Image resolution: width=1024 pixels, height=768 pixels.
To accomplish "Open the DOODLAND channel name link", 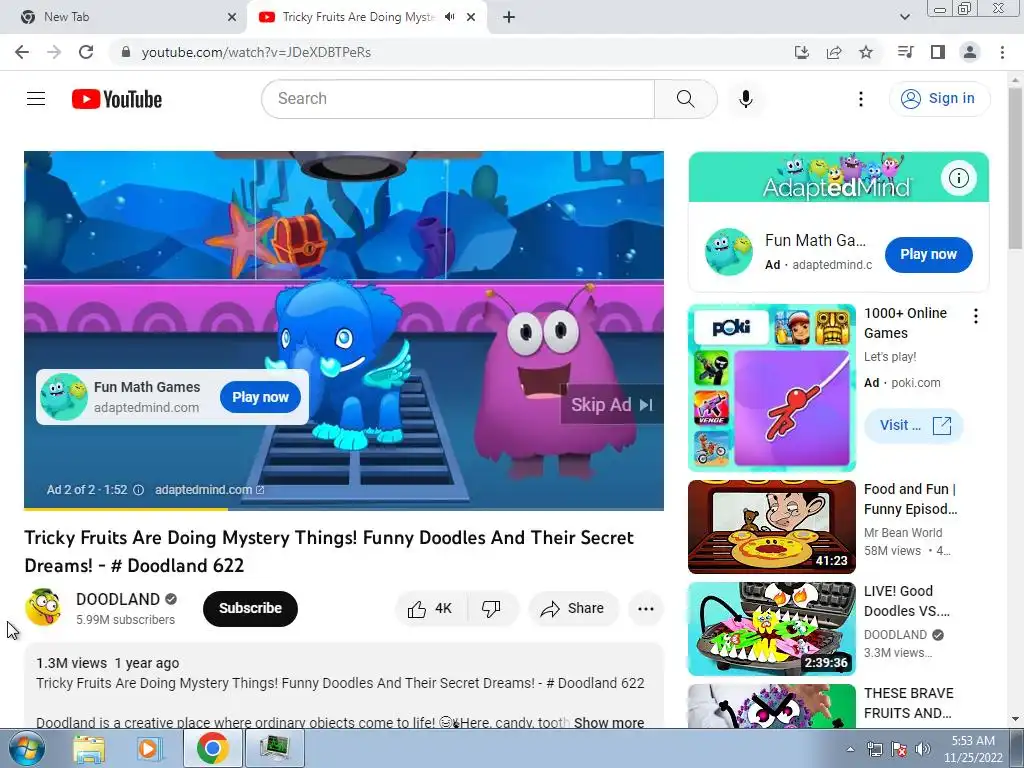I will pos(118,600).
